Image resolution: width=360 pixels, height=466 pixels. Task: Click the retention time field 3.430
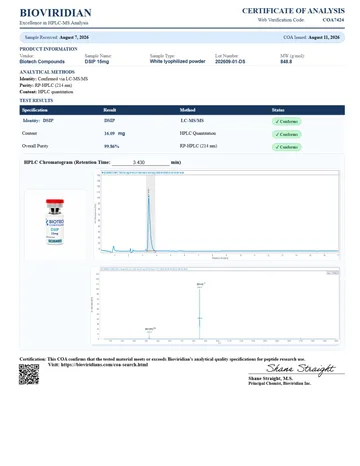141,162
